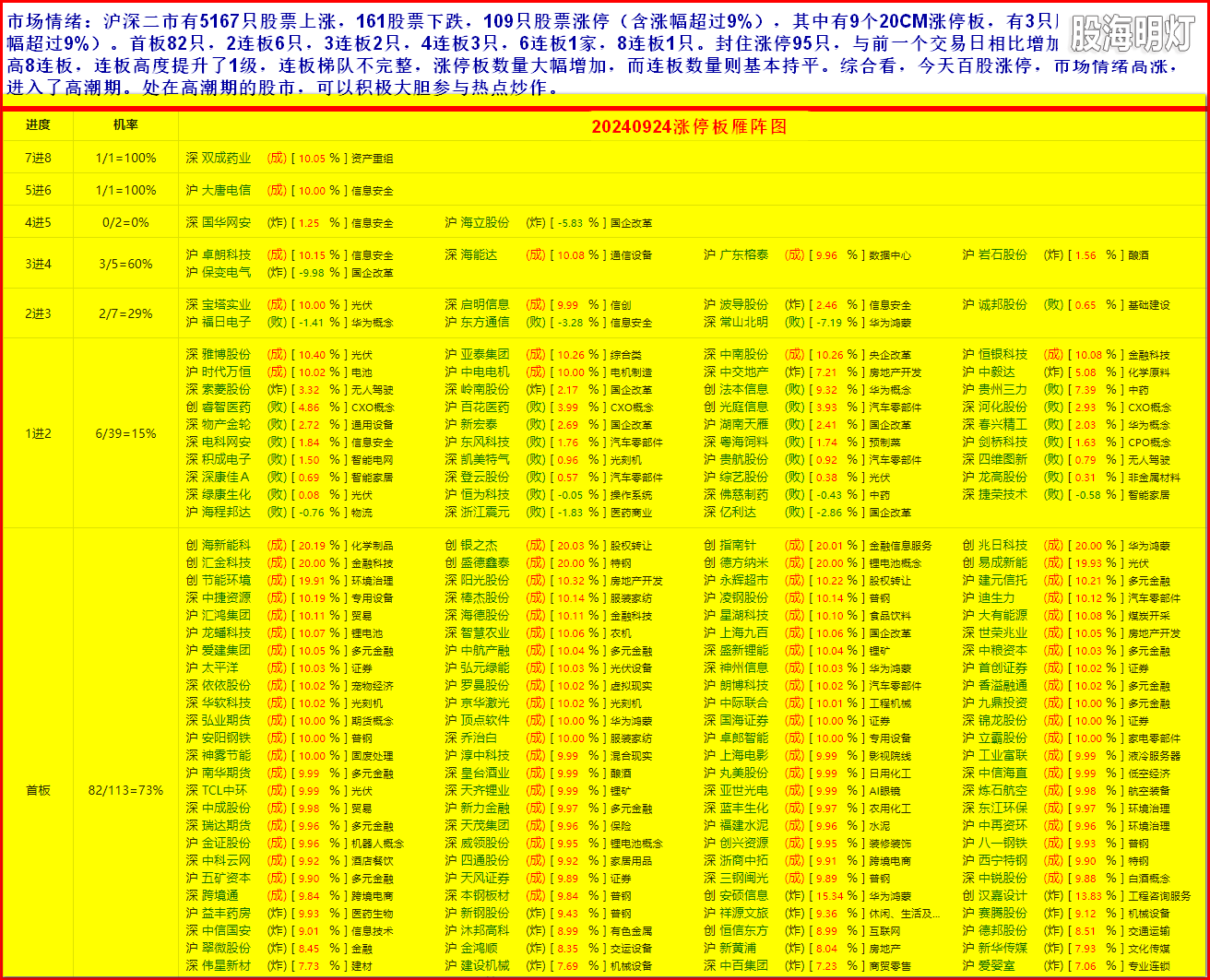
Task: Click stock name 福日电子
Action: tap(226, 322)
